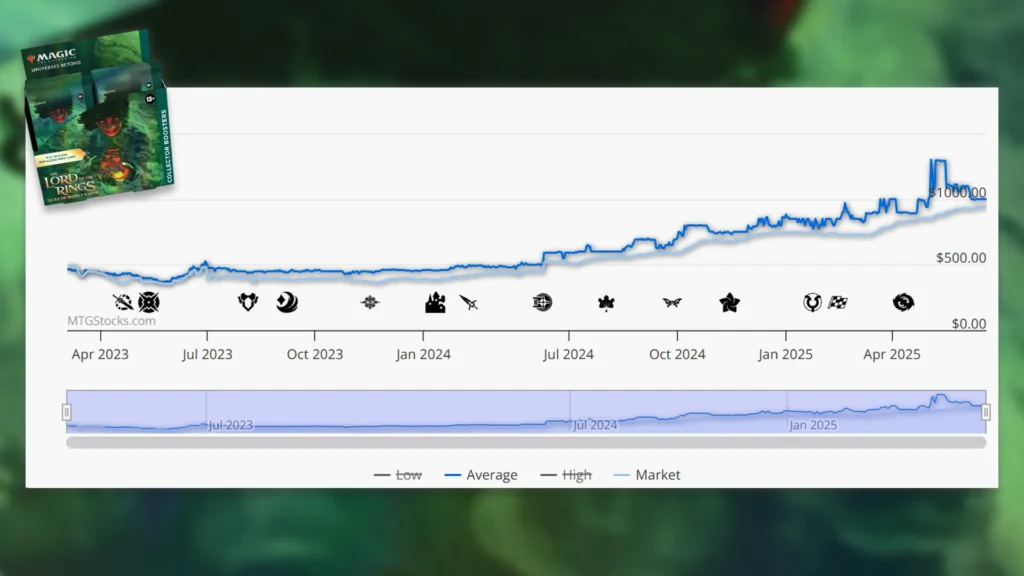Click the left handle of the range navigator

coord(67,412)
